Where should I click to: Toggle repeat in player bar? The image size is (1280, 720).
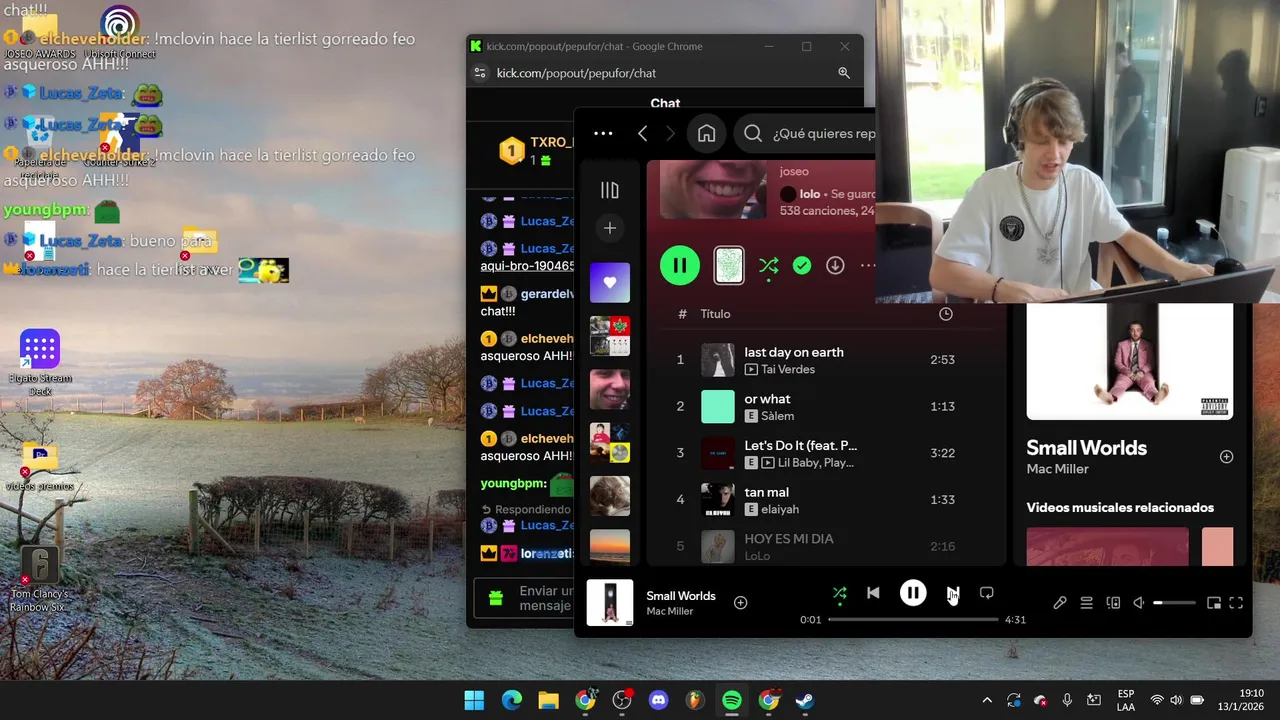pos(986,593)
